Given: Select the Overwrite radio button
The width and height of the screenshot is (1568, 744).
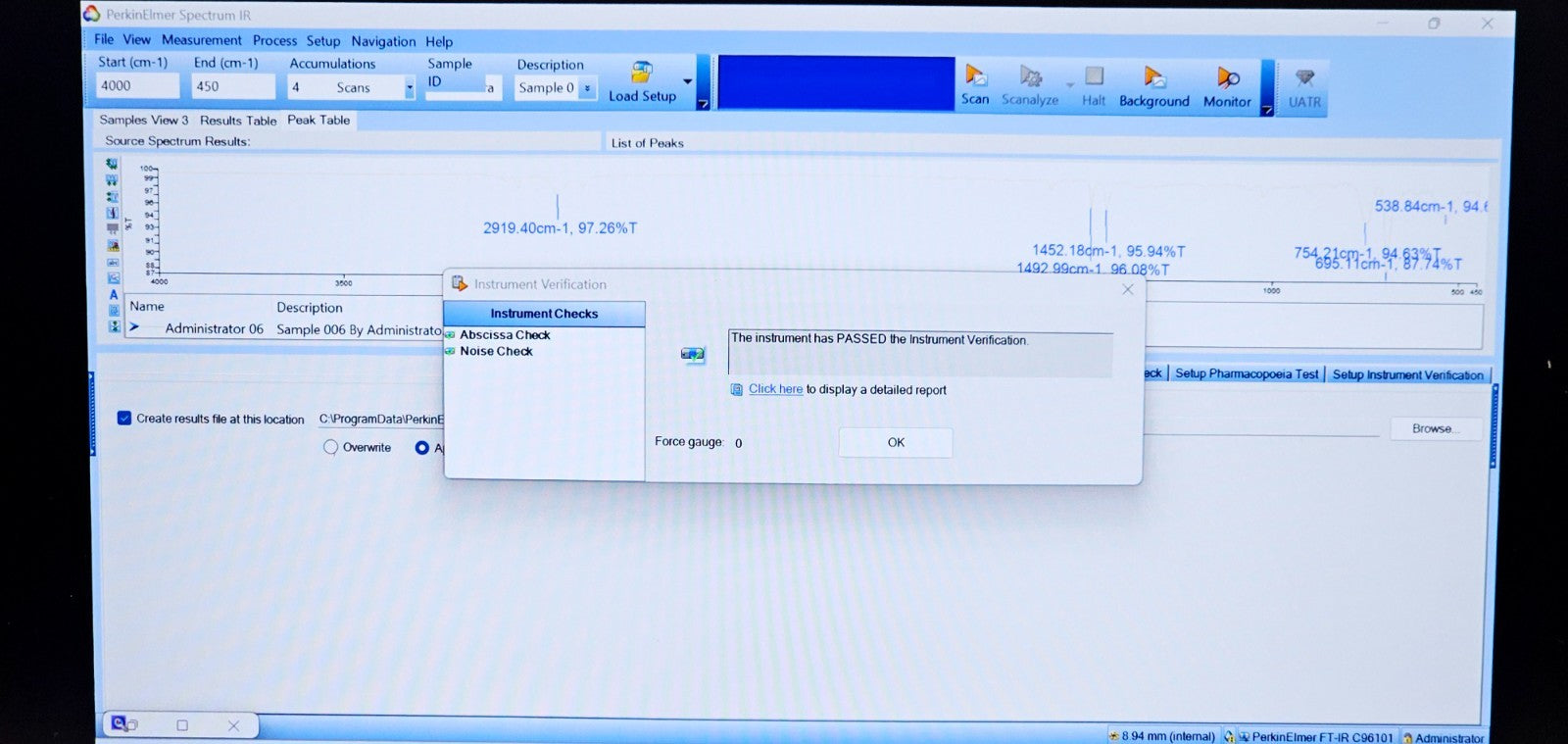Looking at the screenshot, I should [330, 447].
